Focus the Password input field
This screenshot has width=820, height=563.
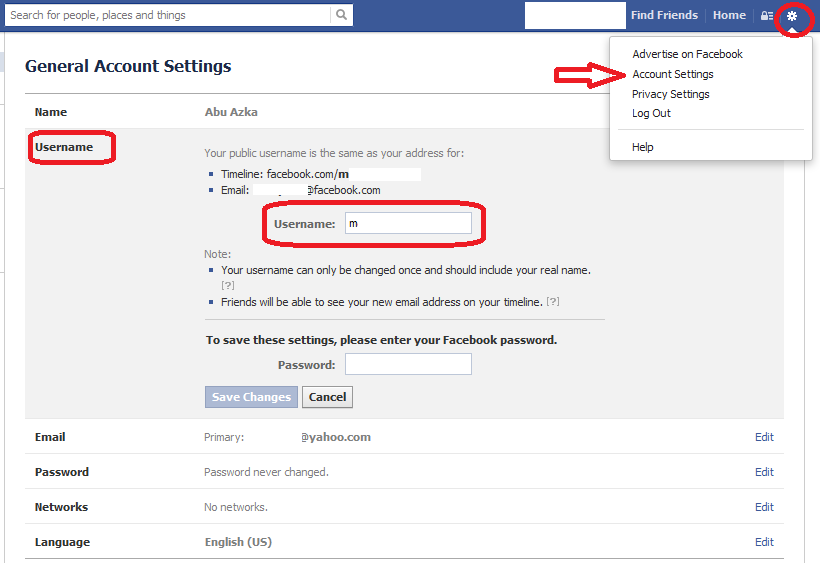pos(408,364)
